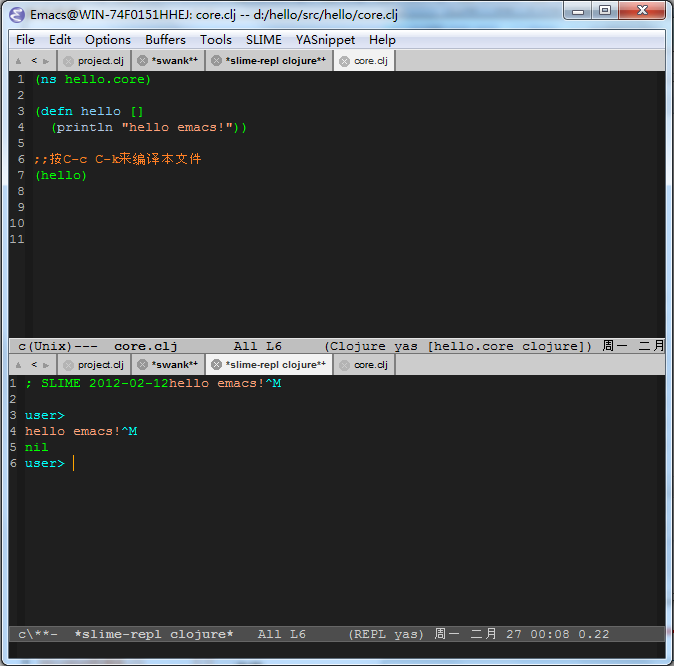Close the core.clj tab in upper tab bar
This screenshot has height=666, width=674.
(344, 61)
